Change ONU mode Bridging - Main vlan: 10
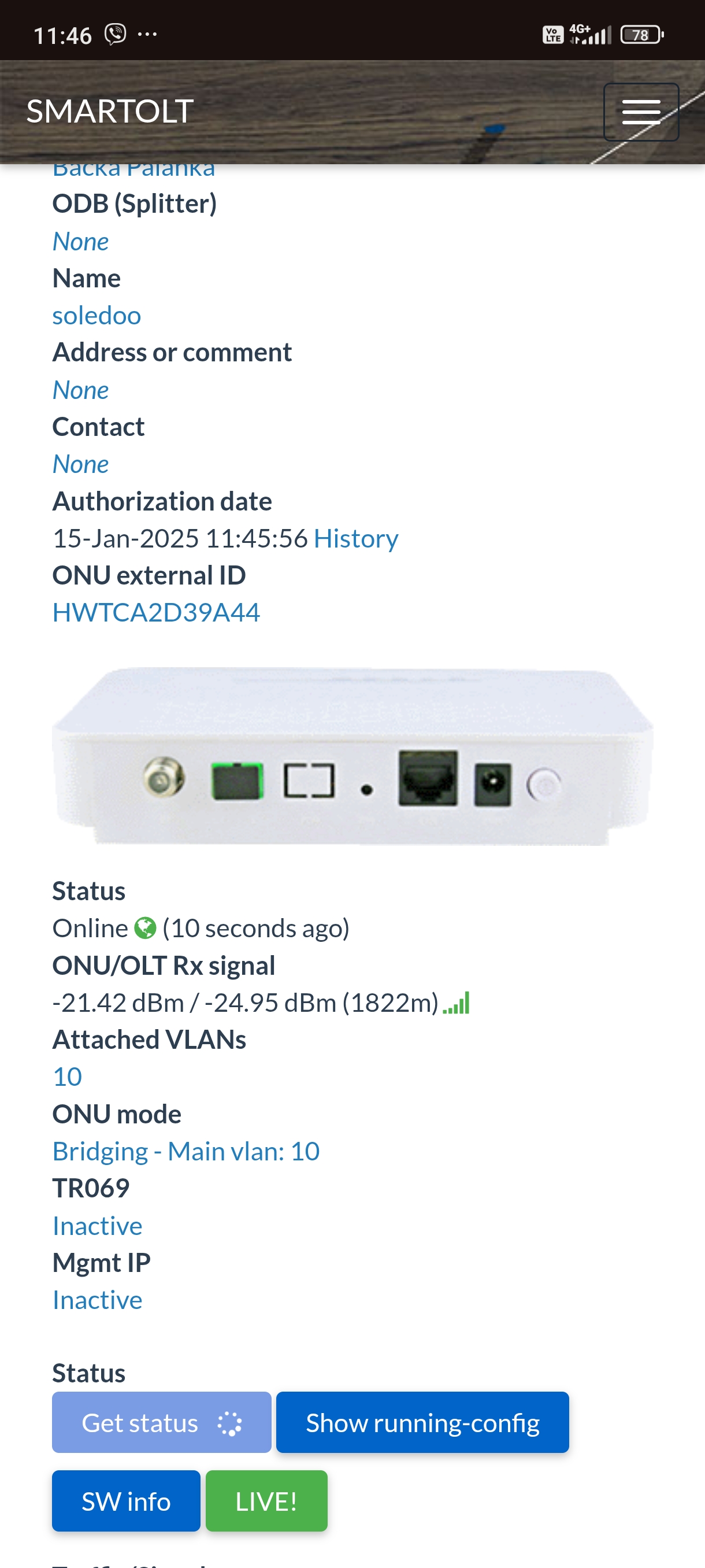 click(186, 1151)
